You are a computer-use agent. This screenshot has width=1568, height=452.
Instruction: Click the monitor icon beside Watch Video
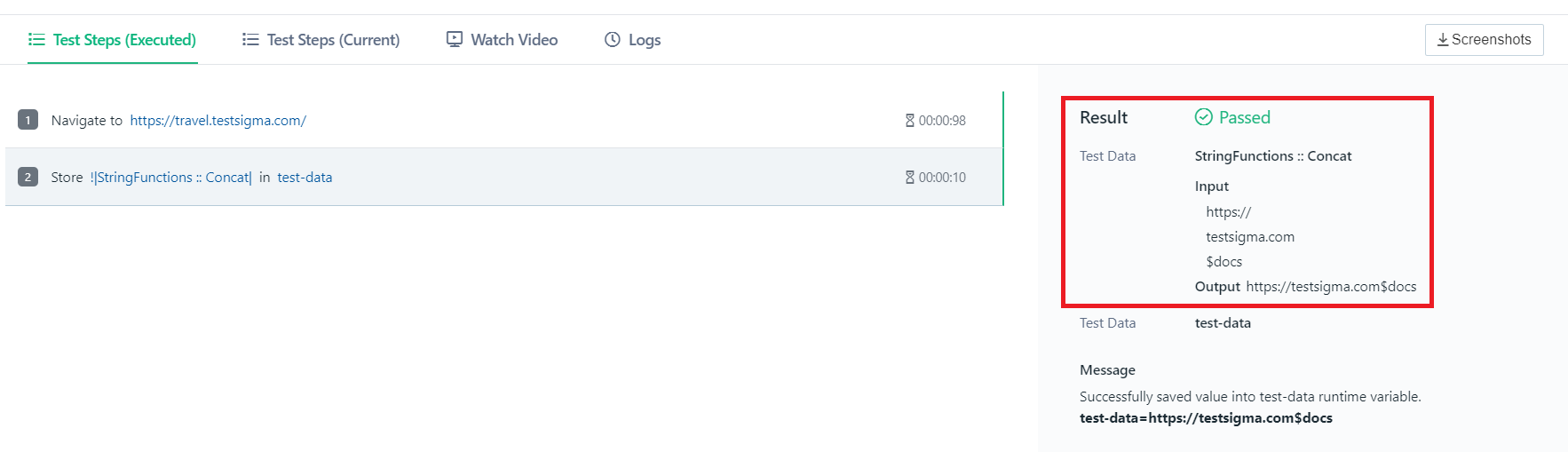pyautogui.click(x=455, y=40)
